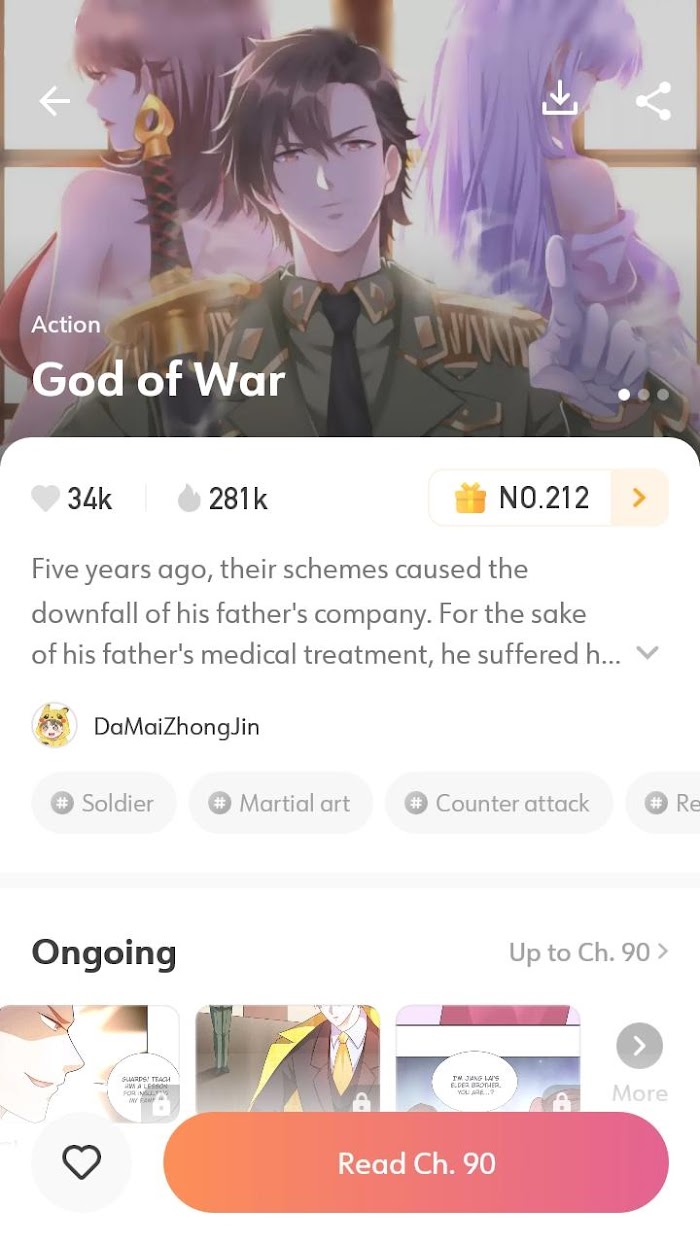The height and width of the screenshot is (1244, 700).
Task: Select the Martial art tag
Action: [281, 803]
